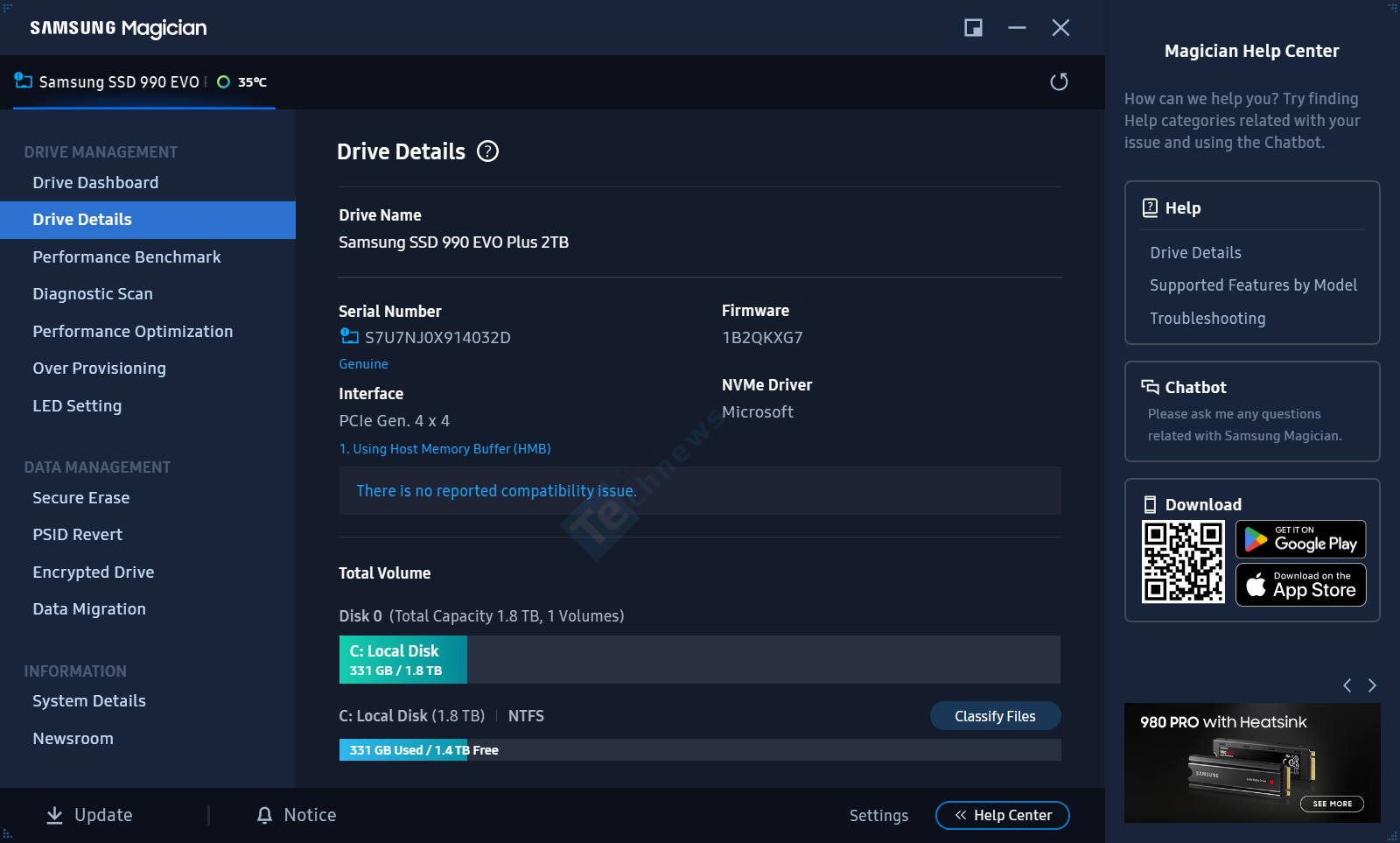Click the temperature status ring icon
Screen dimensions: 1400x843
223,81
